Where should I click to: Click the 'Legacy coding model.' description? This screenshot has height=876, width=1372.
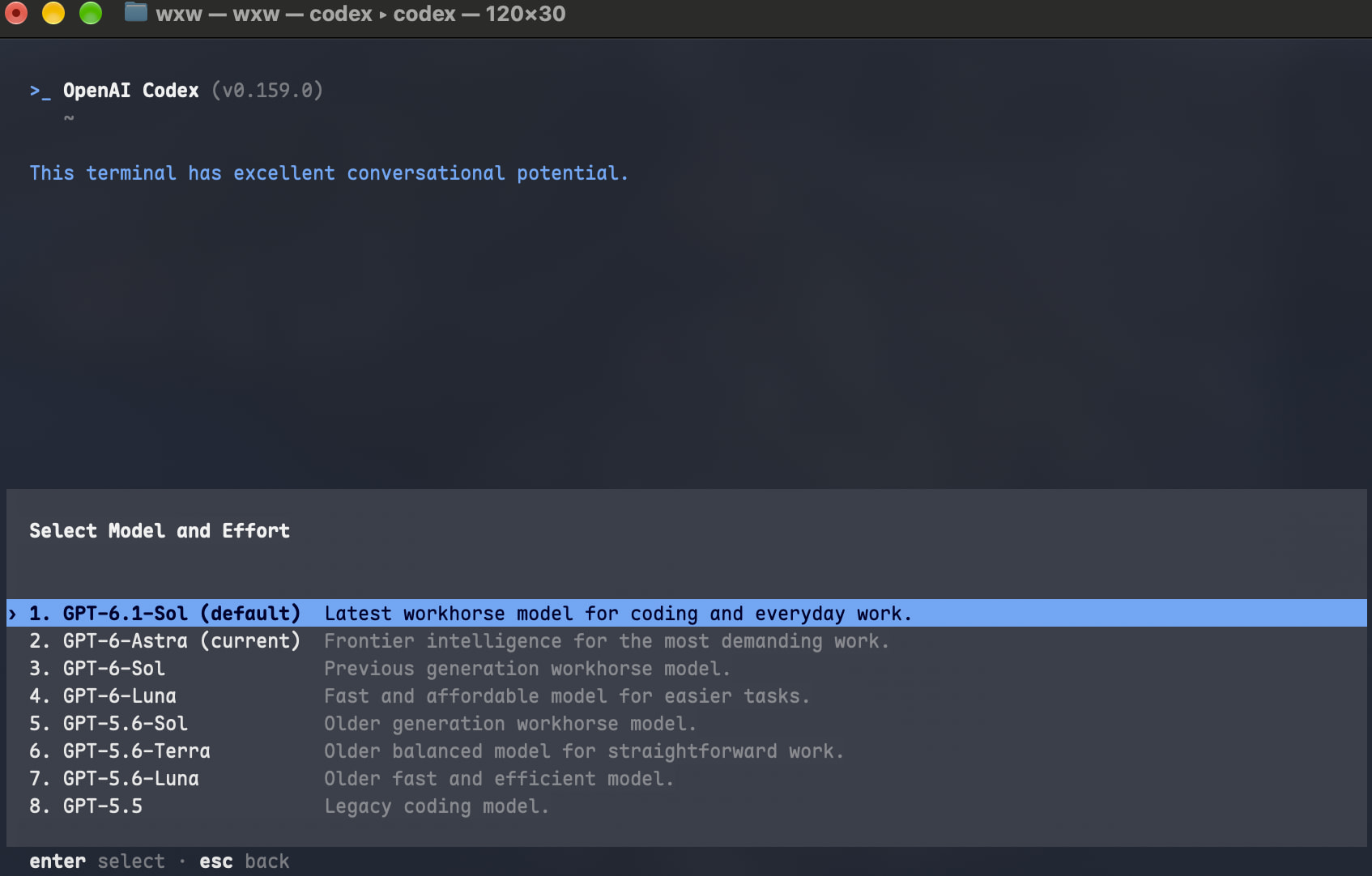click(x=437, y=806)
